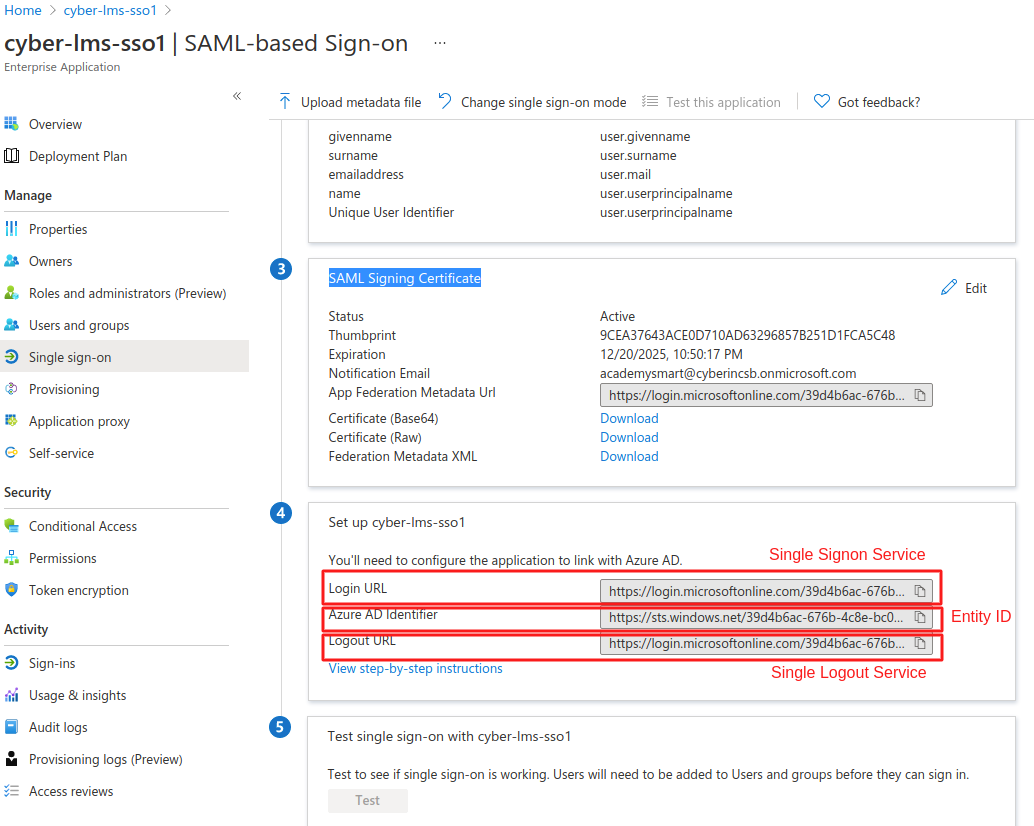
Task: Click the Roles and administrators icon
Action: (x=11, y=293)
